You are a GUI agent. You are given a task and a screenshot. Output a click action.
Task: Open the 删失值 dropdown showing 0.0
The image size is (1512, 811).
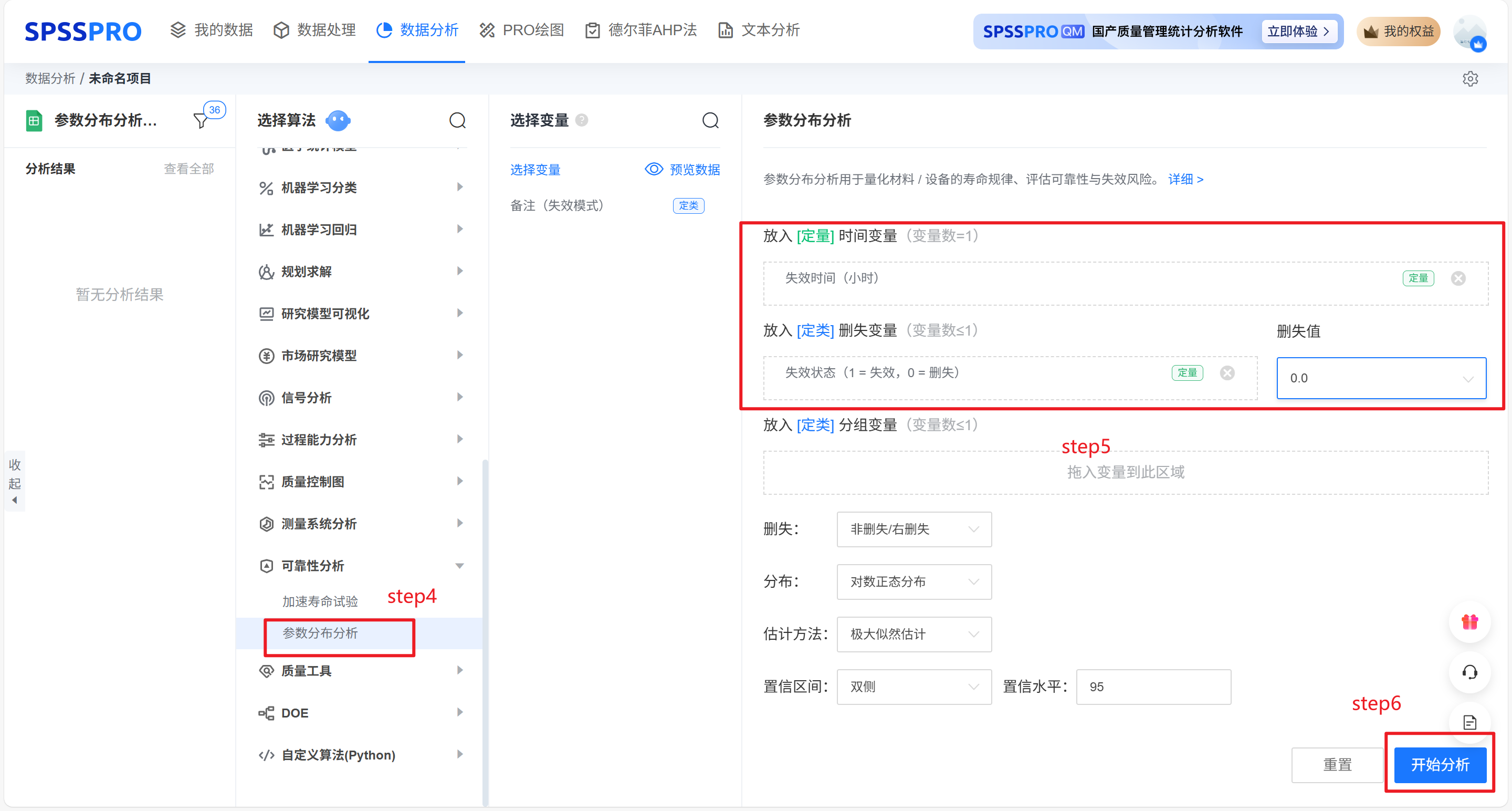[1381, 378]
